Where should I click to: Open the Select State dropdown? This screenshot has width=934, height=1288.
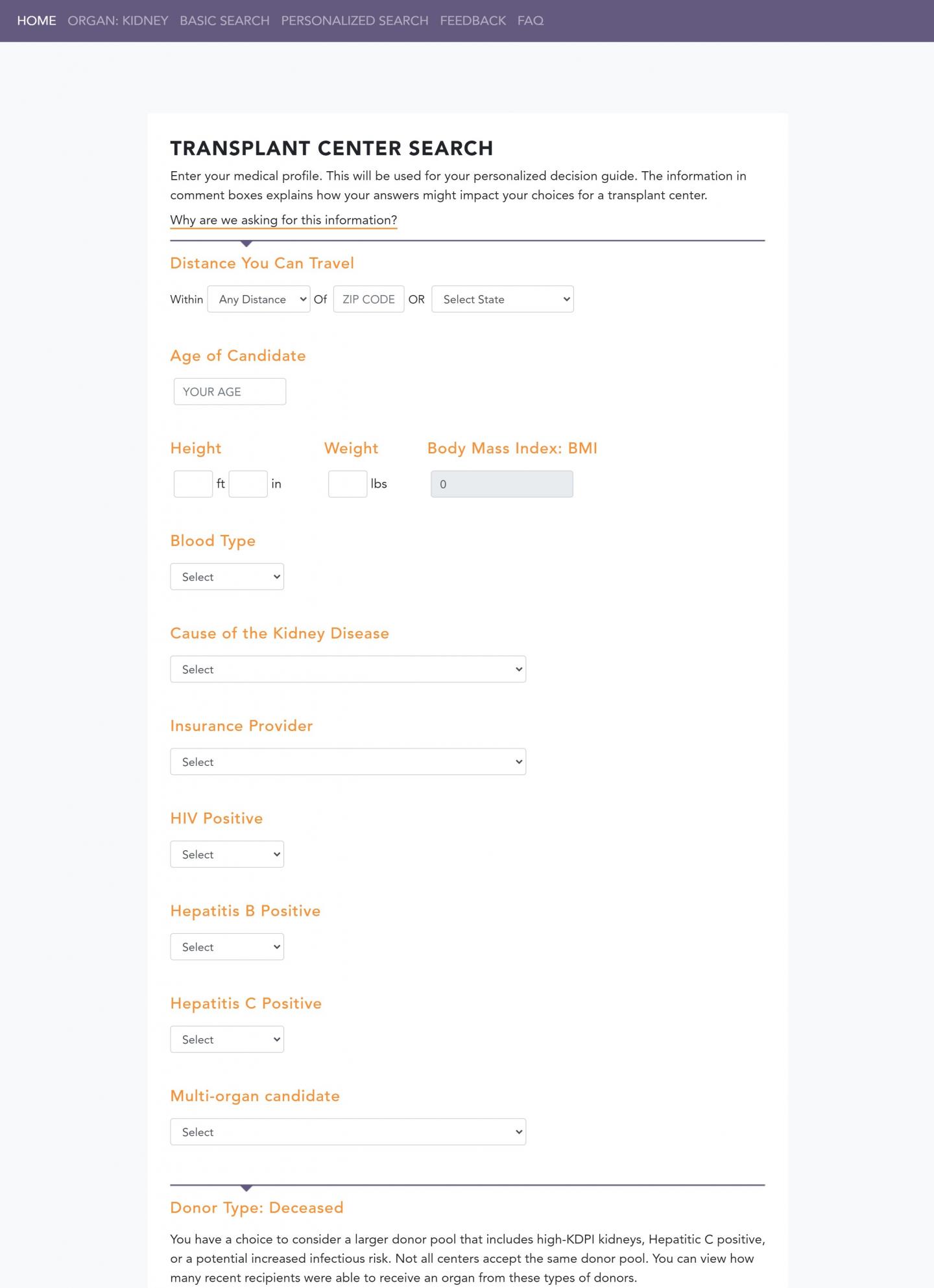[503, 299]
